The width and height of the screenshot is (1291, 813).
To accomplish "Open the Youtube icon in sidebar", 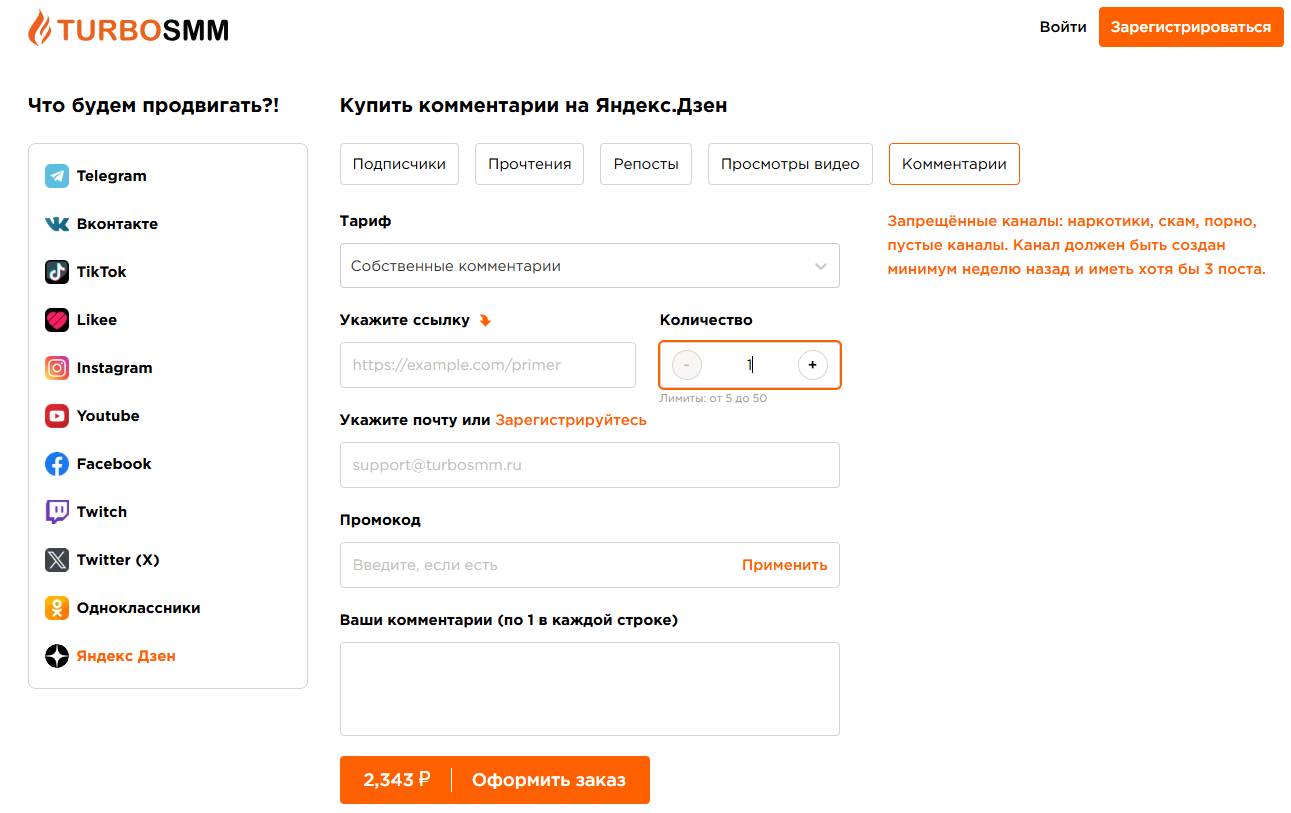I will [57, 416].
